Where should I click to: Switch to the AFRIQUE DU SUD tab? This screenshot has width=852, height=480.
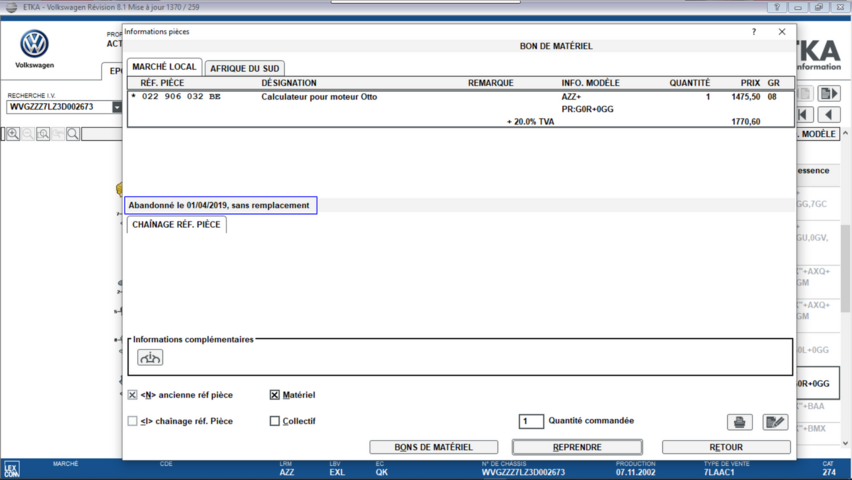[244, 67]
